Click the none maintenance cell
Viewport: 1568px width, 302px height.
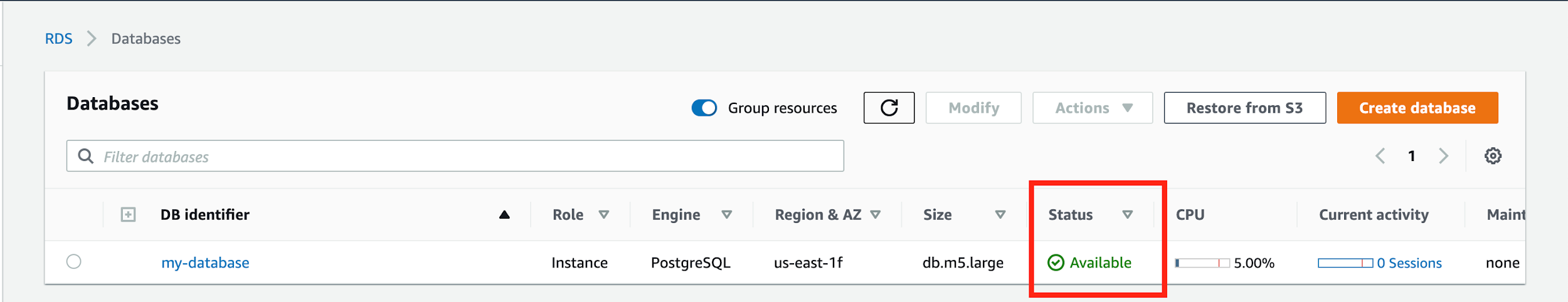click(1503, 263)
